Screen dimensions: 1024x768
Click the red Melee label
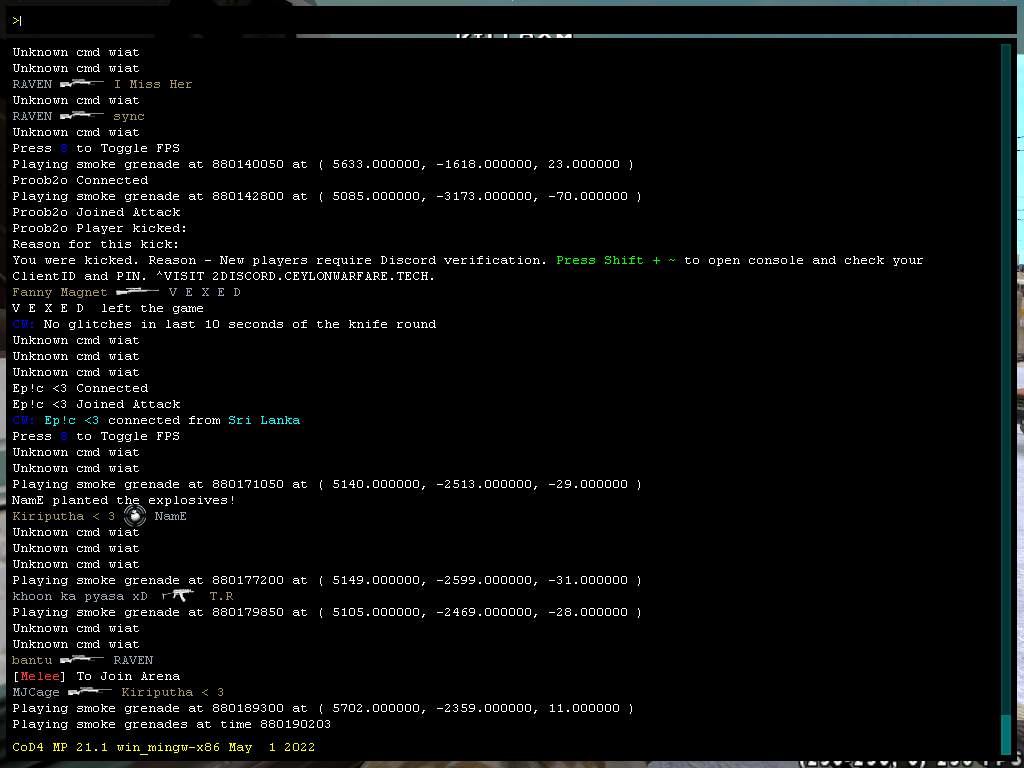[40, 676]
